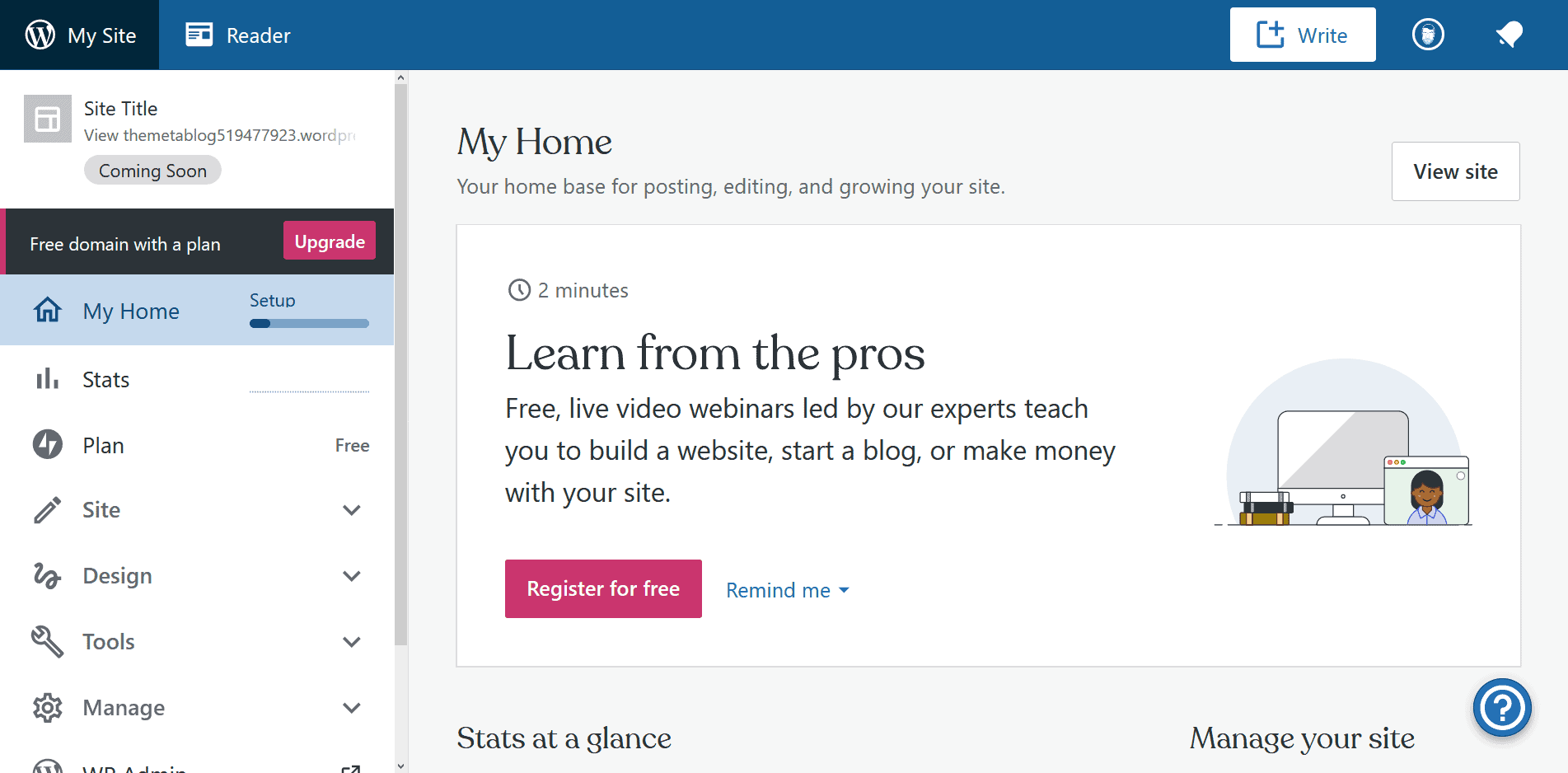The height and width of the screenshot is (773, 1568).
Task: Click the notifications bell icon
Action: pos(1509,34)
